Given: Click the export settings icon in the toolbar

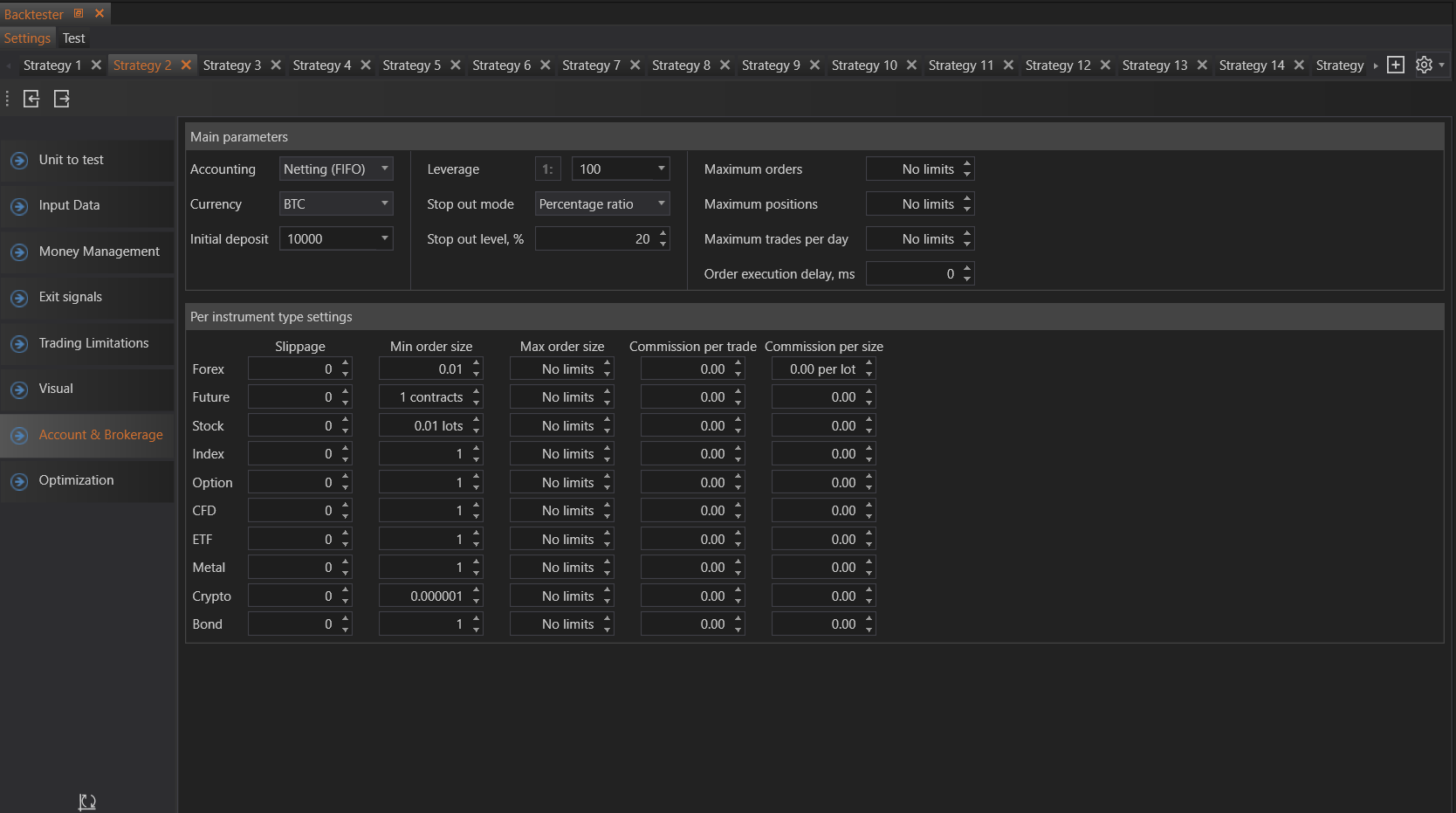Looking at the screenshot, I should (x=61, y=99).
